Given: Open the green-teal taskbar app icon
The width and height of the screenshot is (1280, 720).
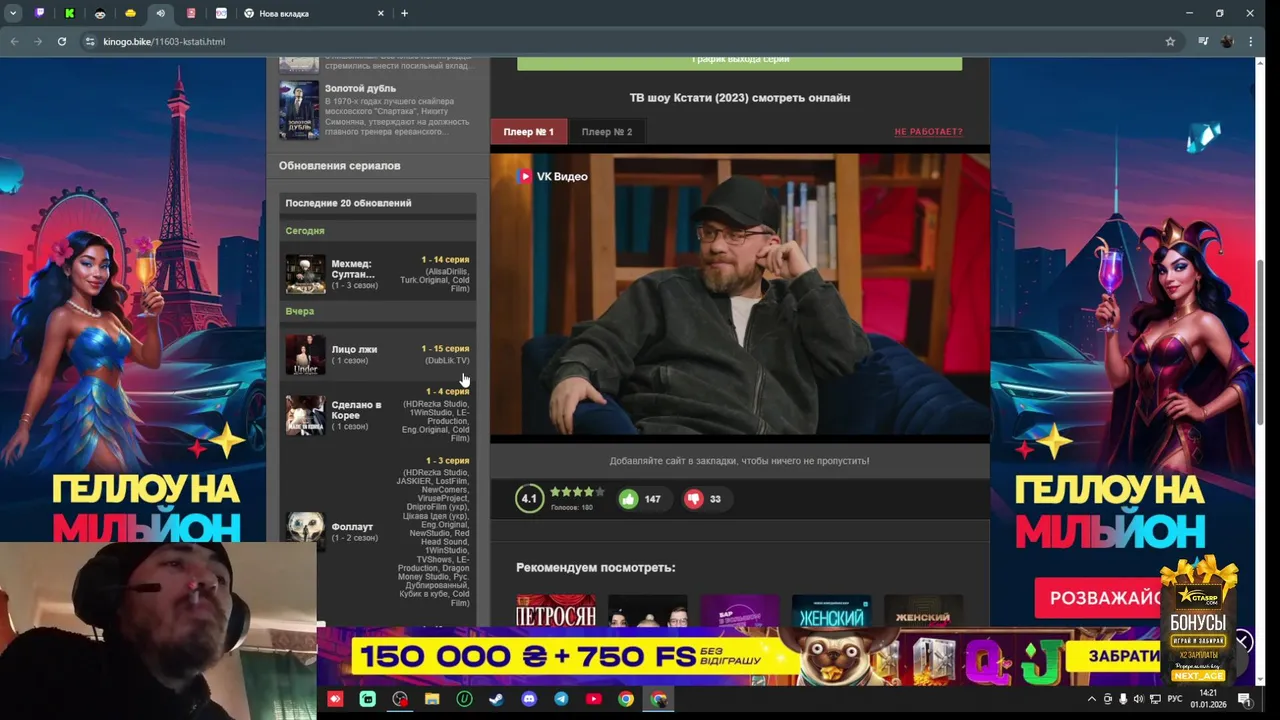Looking at the screenshot, I should tap(368, 699).
